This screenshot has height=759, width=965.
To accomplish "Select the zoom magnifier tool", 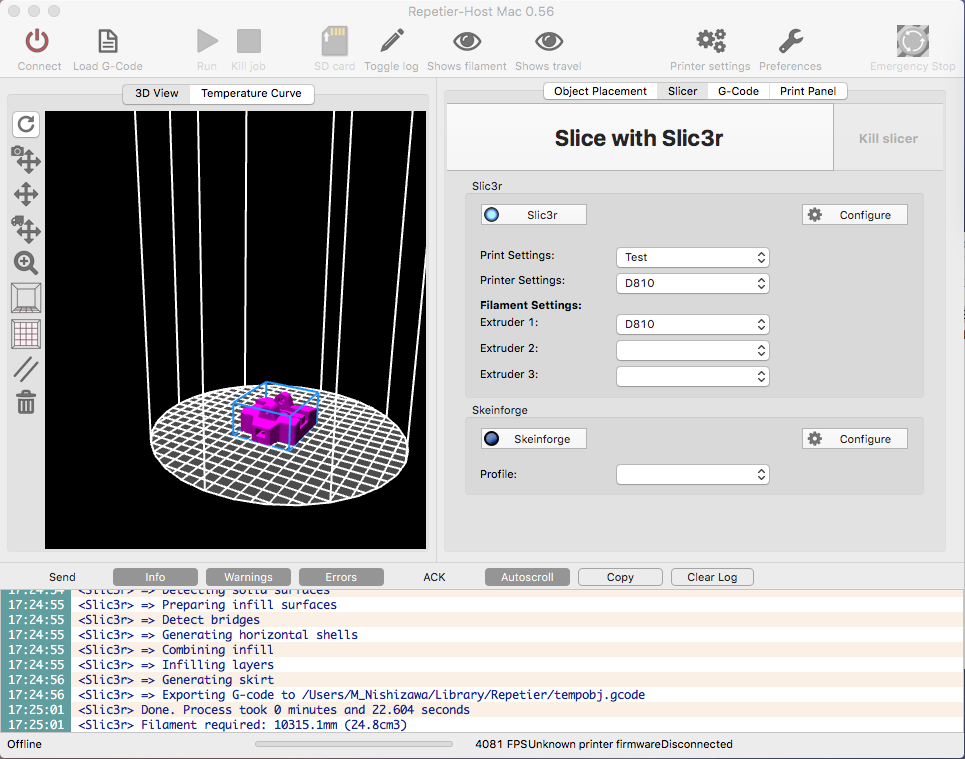I will 26,263.
